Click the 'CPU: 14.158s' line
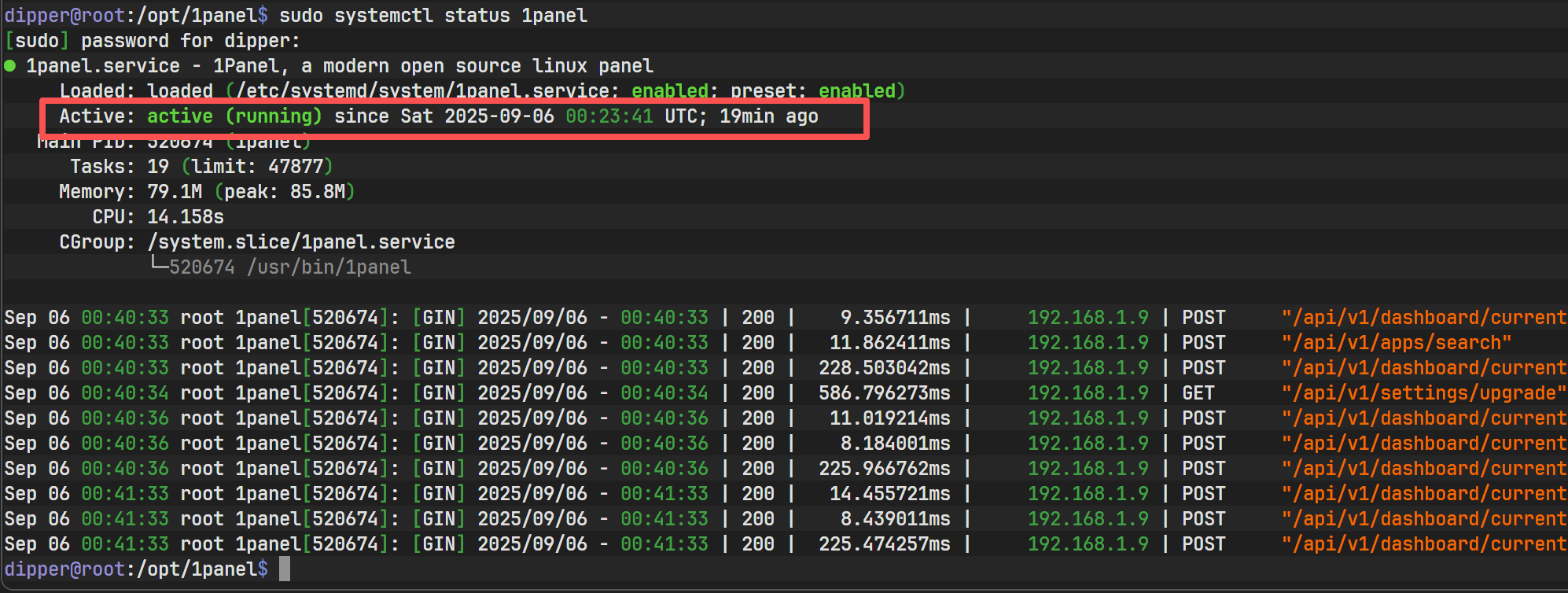This screenshot has width=1568, height=593. point(158,217)
